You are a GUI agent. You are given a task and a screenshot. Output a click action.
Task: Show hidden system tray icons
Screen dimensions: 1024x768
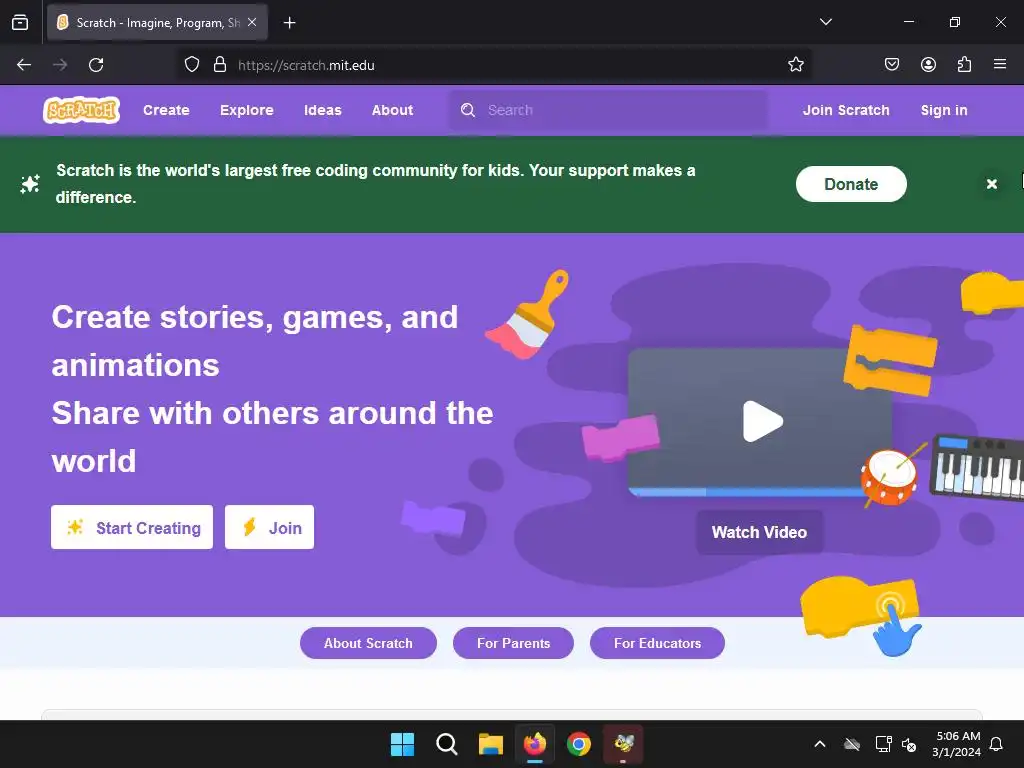click(x=820, y=744)
